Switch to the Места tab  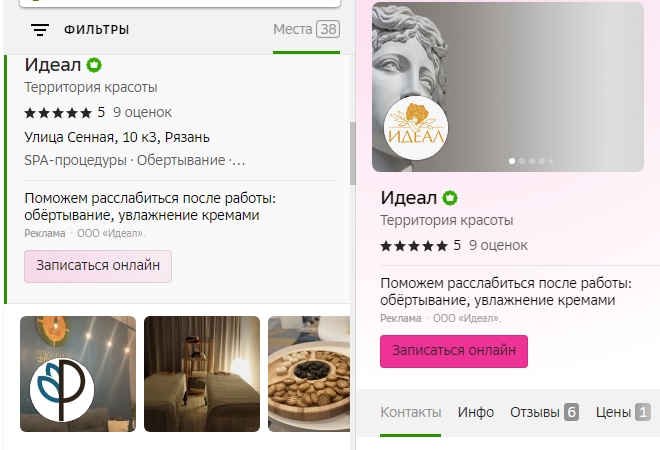(x=306, y=29)
